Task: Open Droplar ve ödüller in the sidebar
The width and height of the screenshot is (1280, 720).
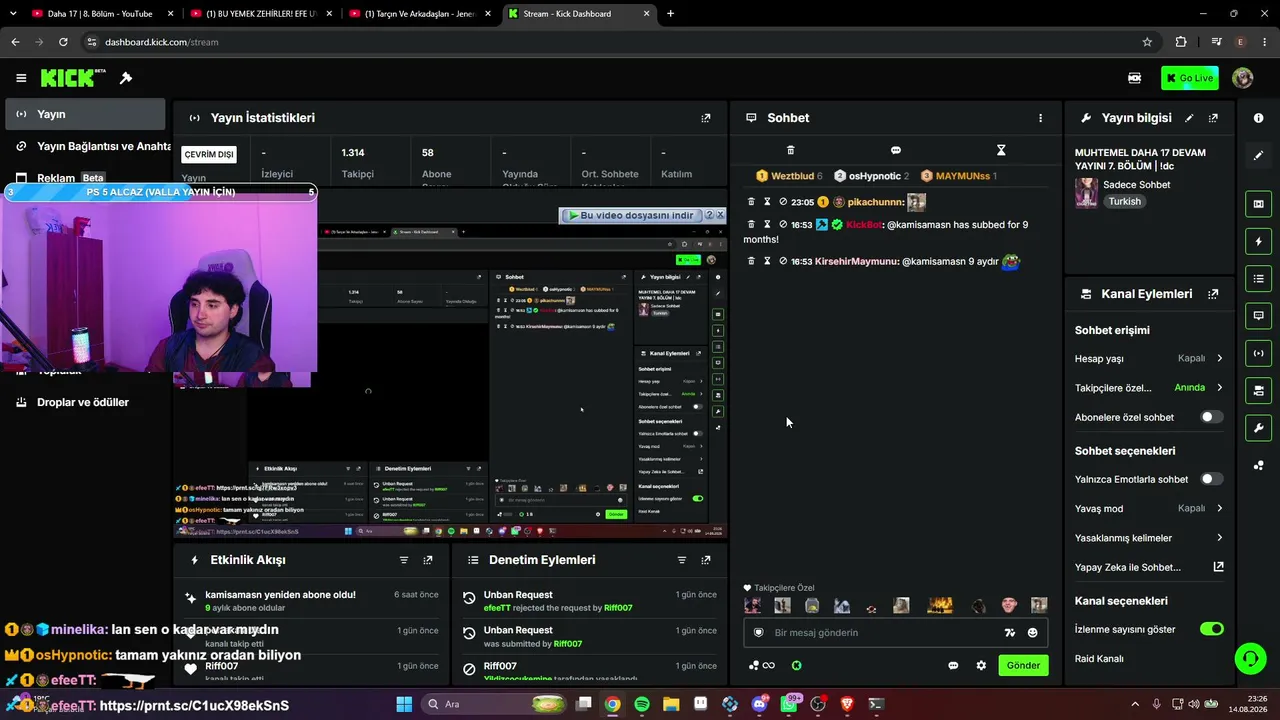Action: pyautogui.click(x=85, y=402)
